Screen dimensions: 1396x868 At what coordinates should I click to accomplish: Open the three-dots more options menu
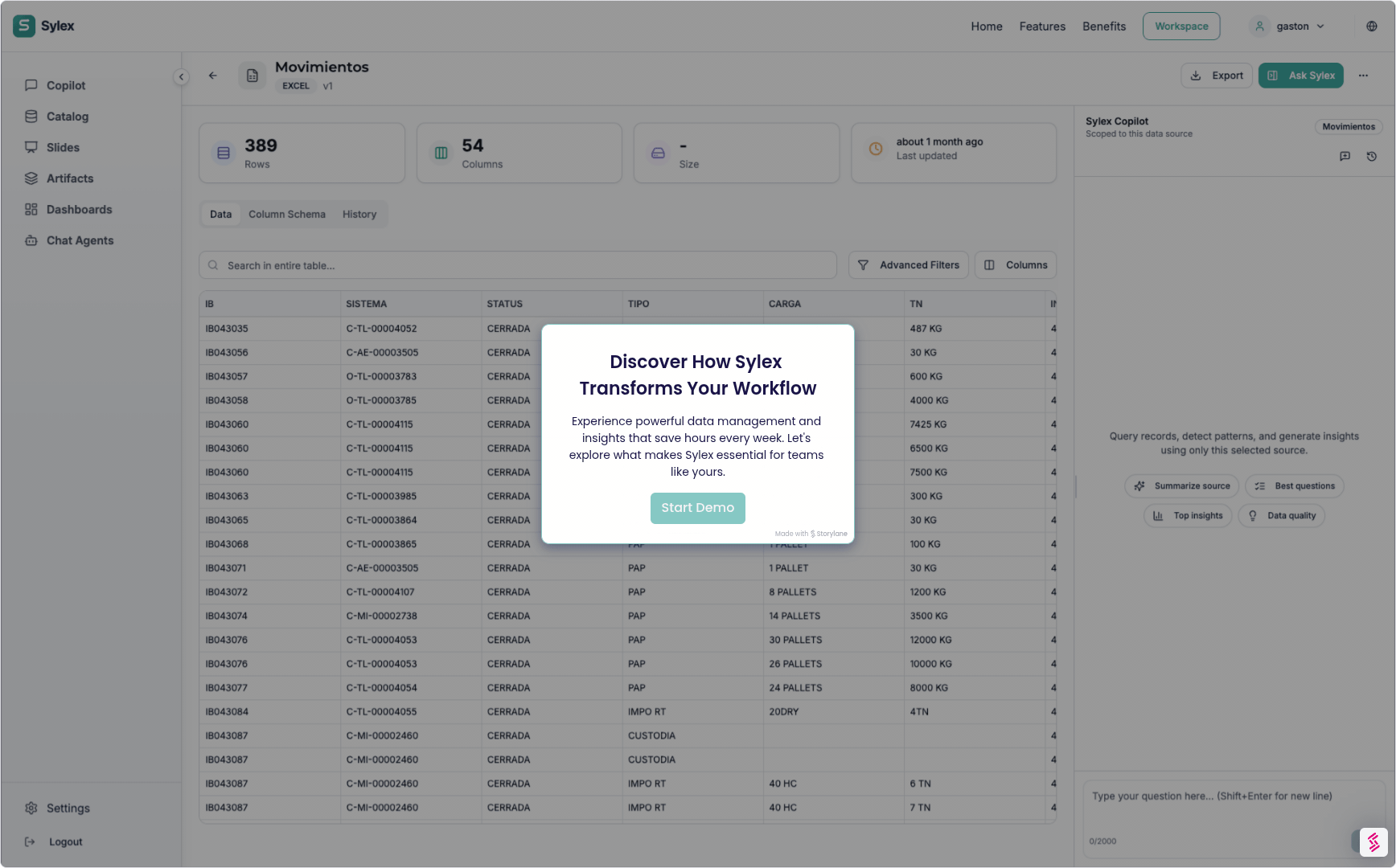1363,76
